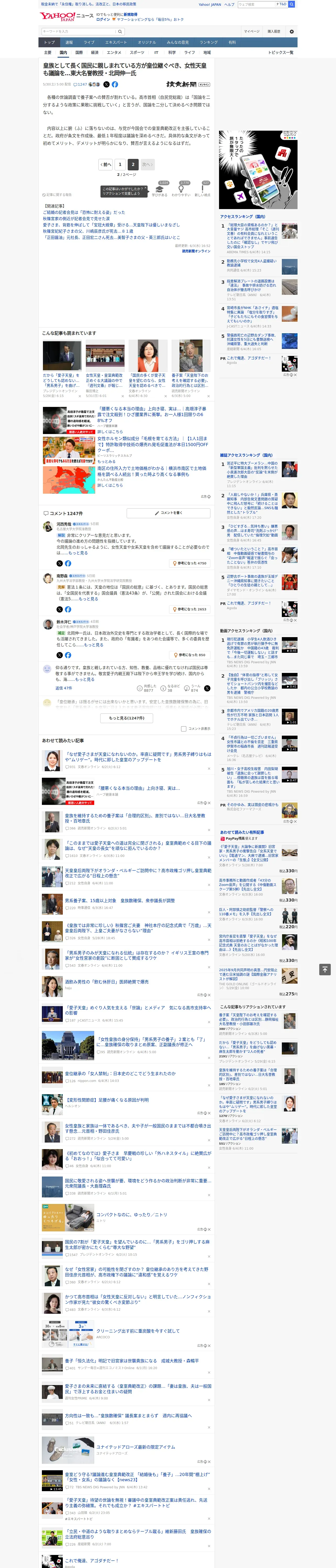
Task: Click the scroll-to-top arrow button
Action: click(x=325, y=969)
